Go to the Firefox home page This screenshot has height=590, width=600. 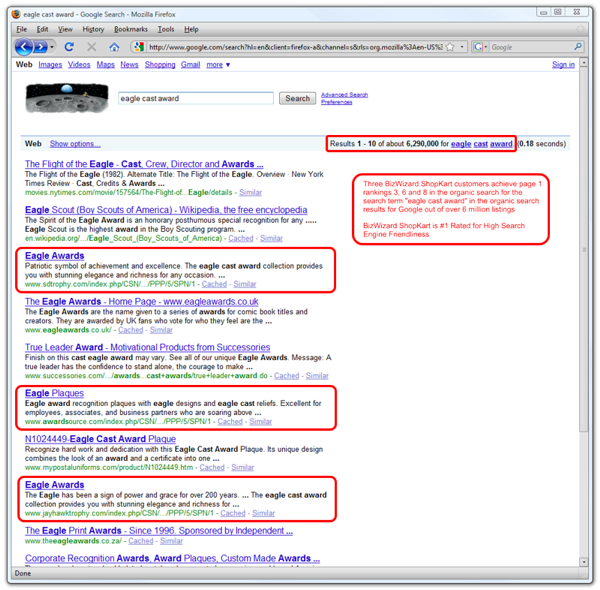coord(114,47)
